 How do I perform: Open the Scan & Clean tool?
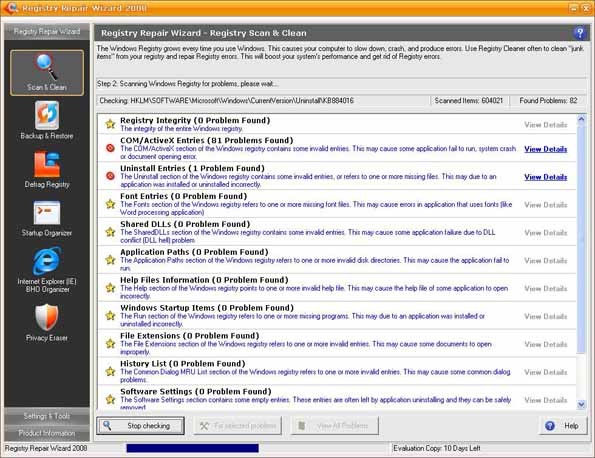pos(47,72)
